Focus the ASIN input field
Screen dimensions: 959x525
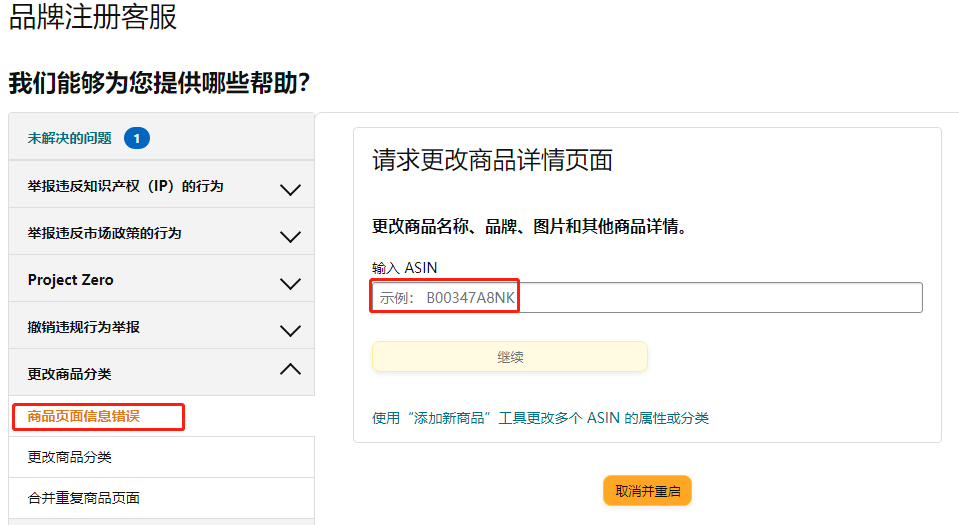[646, 298]
